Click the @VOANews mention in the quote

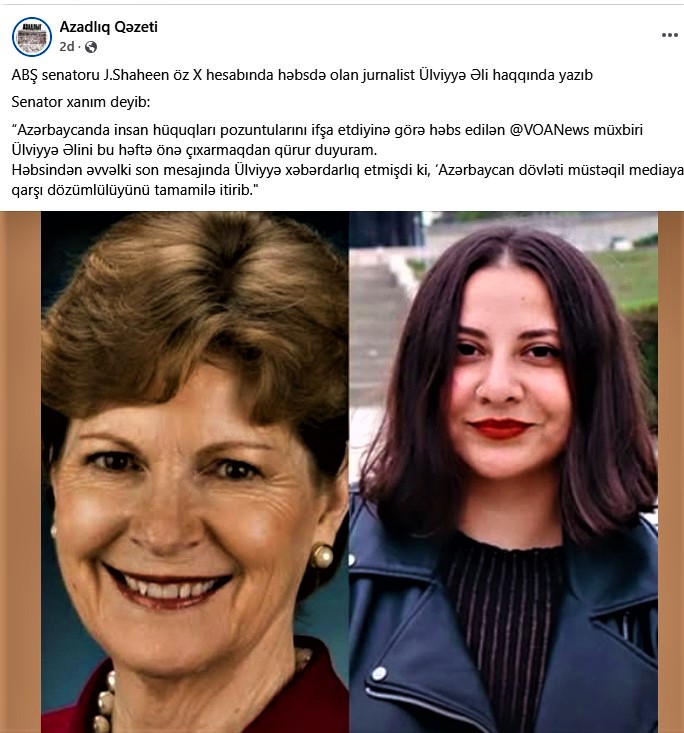click(549, 129)
